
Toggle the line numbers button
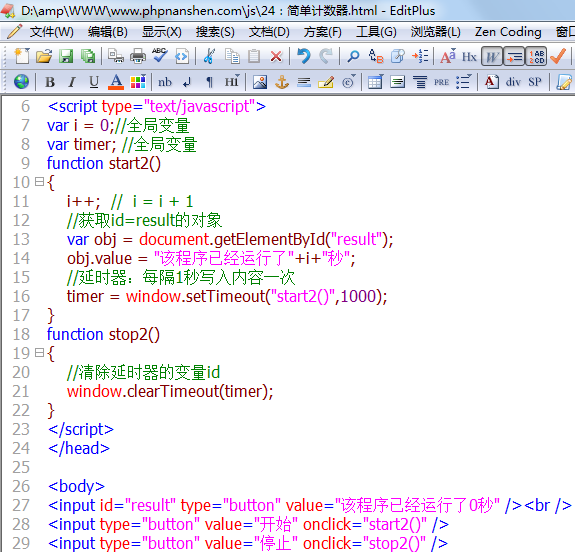point(536,56)
